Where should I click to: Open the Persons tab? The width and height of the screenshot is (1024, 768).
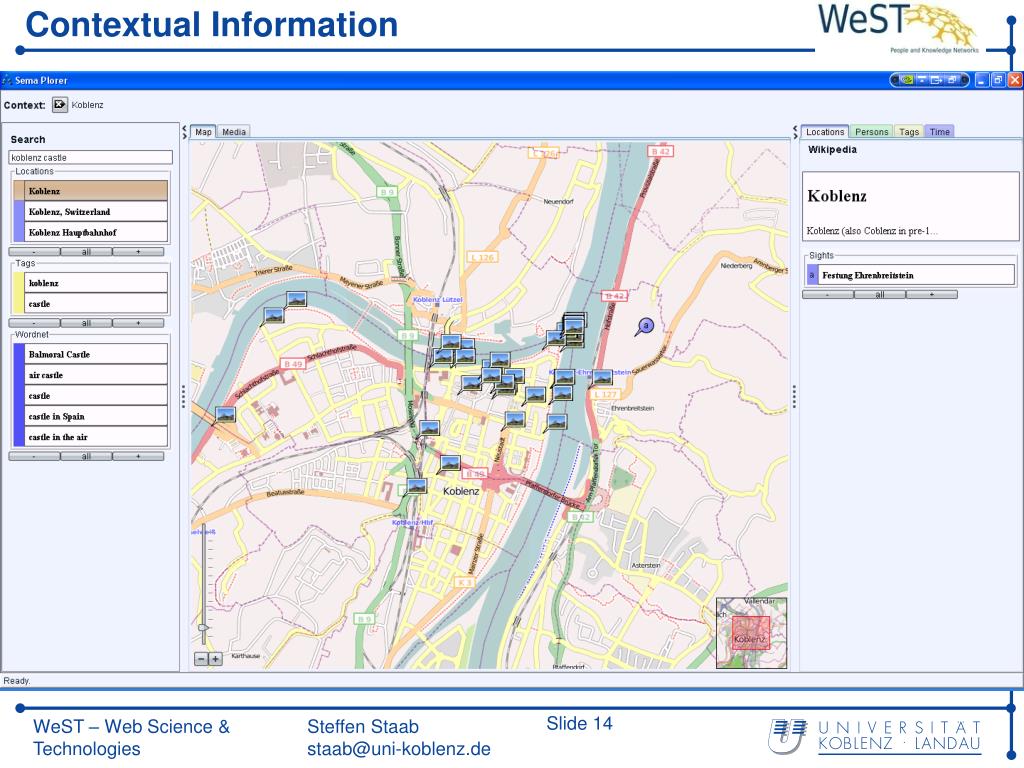click(872, 132)
